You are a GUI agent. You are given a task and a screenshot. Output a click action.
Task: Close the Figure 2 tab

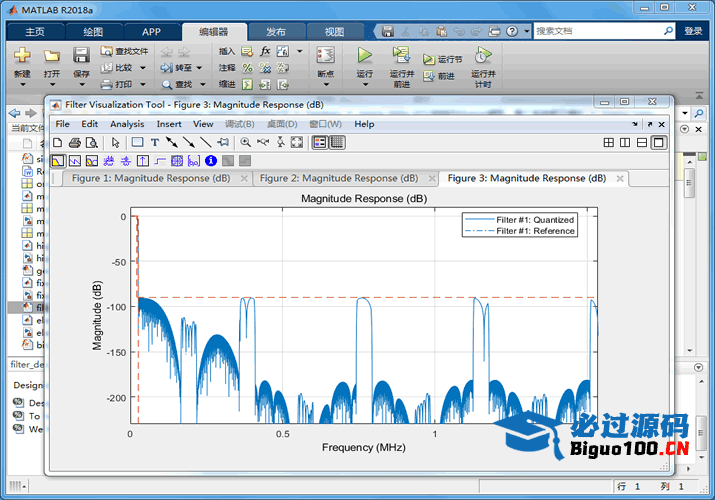[432, 179]
